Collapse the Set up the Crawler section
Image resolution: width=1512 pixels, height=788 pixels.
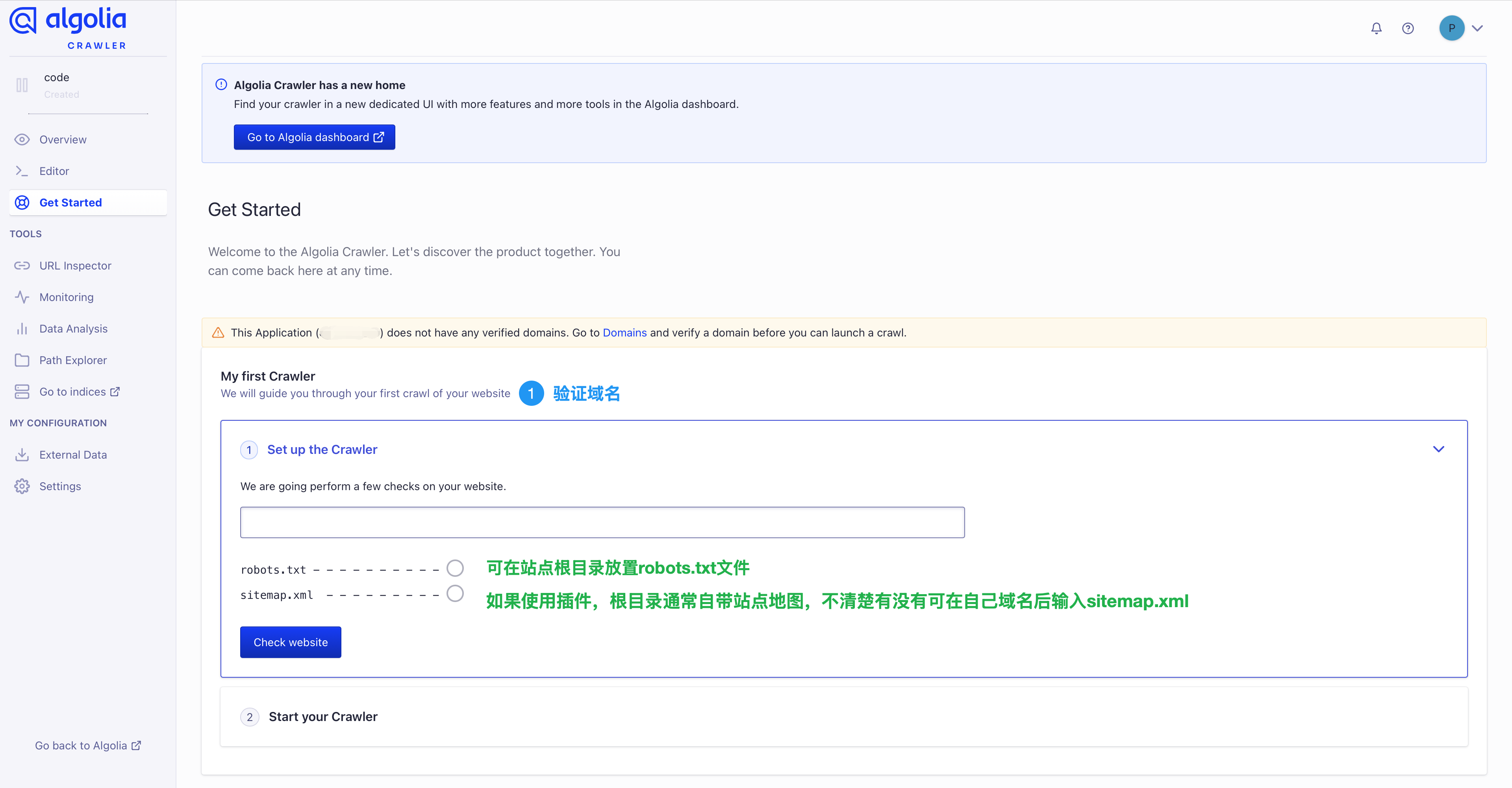click(x=1438, y=449)
